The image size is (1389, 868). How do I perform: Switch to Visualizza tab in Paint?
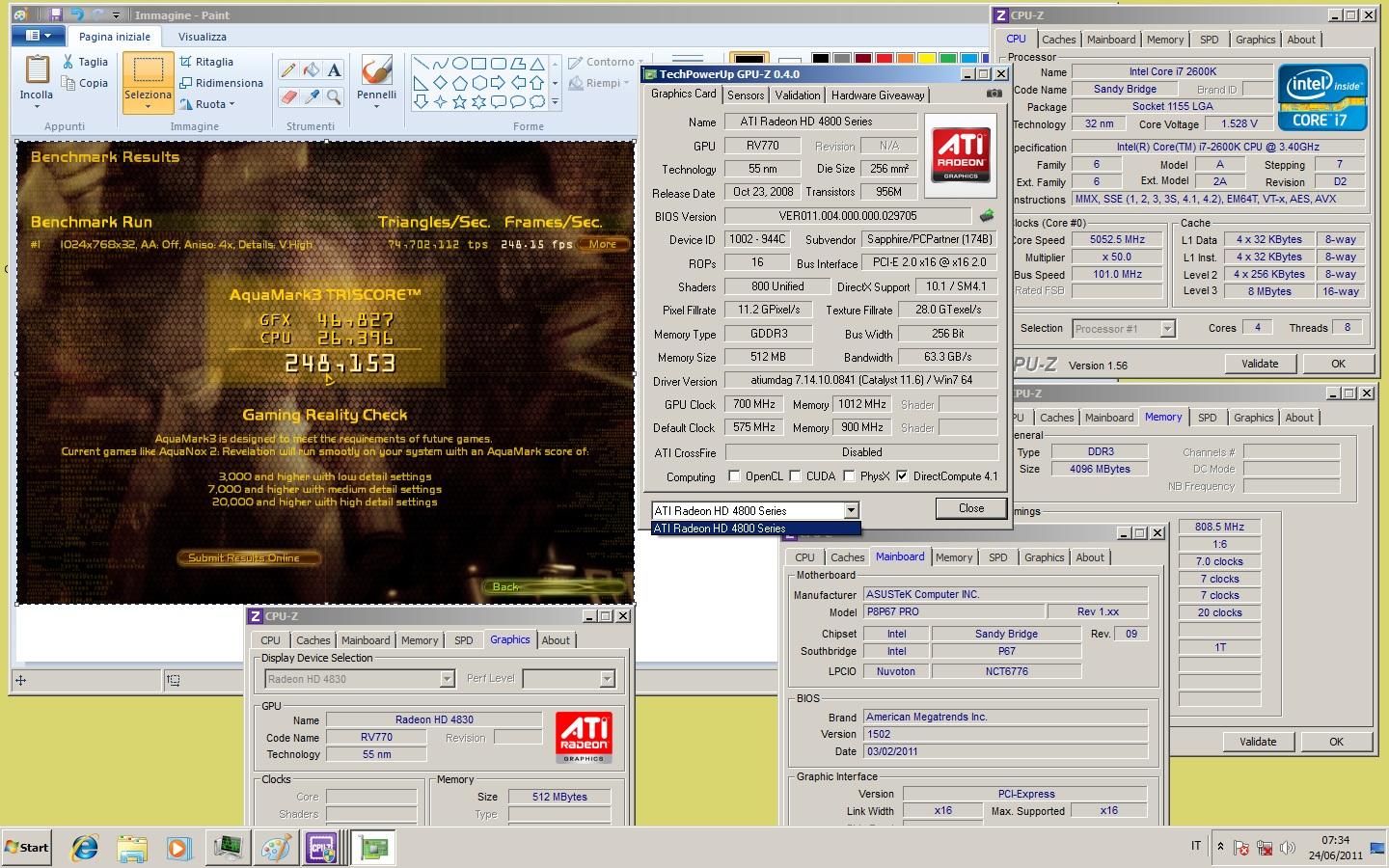point(203,37)
